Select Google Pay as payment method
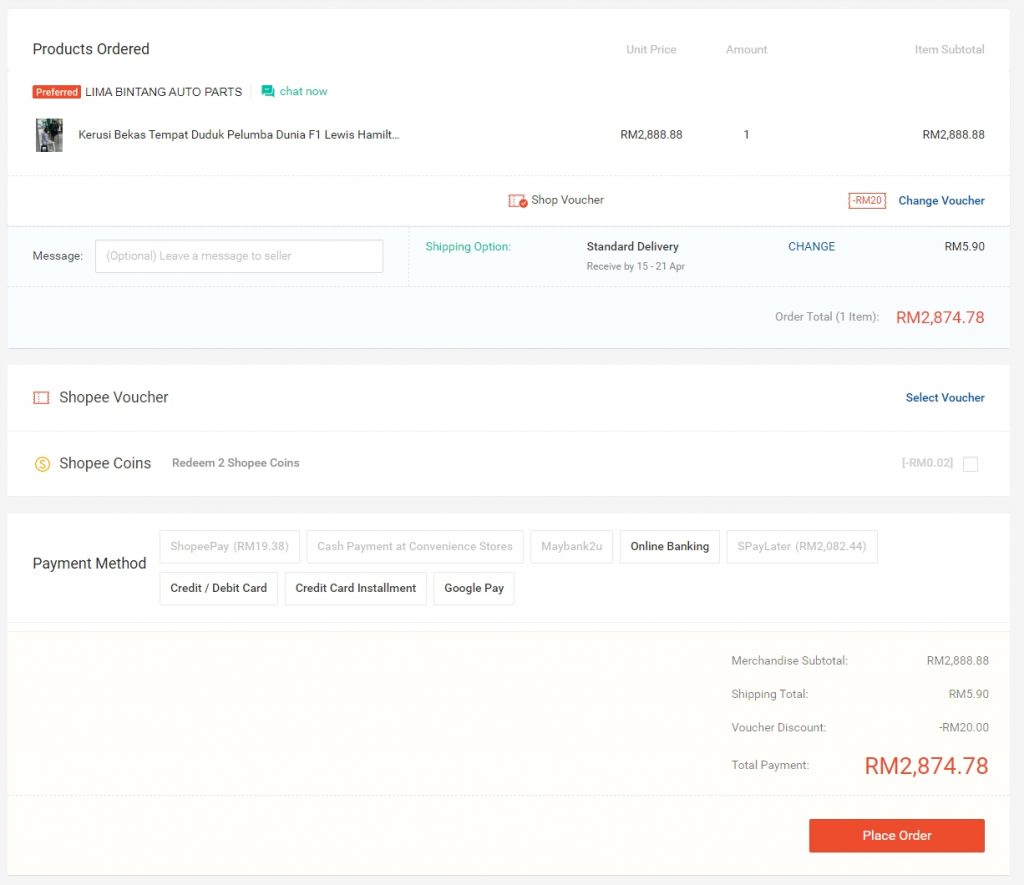 pos(474,588)
